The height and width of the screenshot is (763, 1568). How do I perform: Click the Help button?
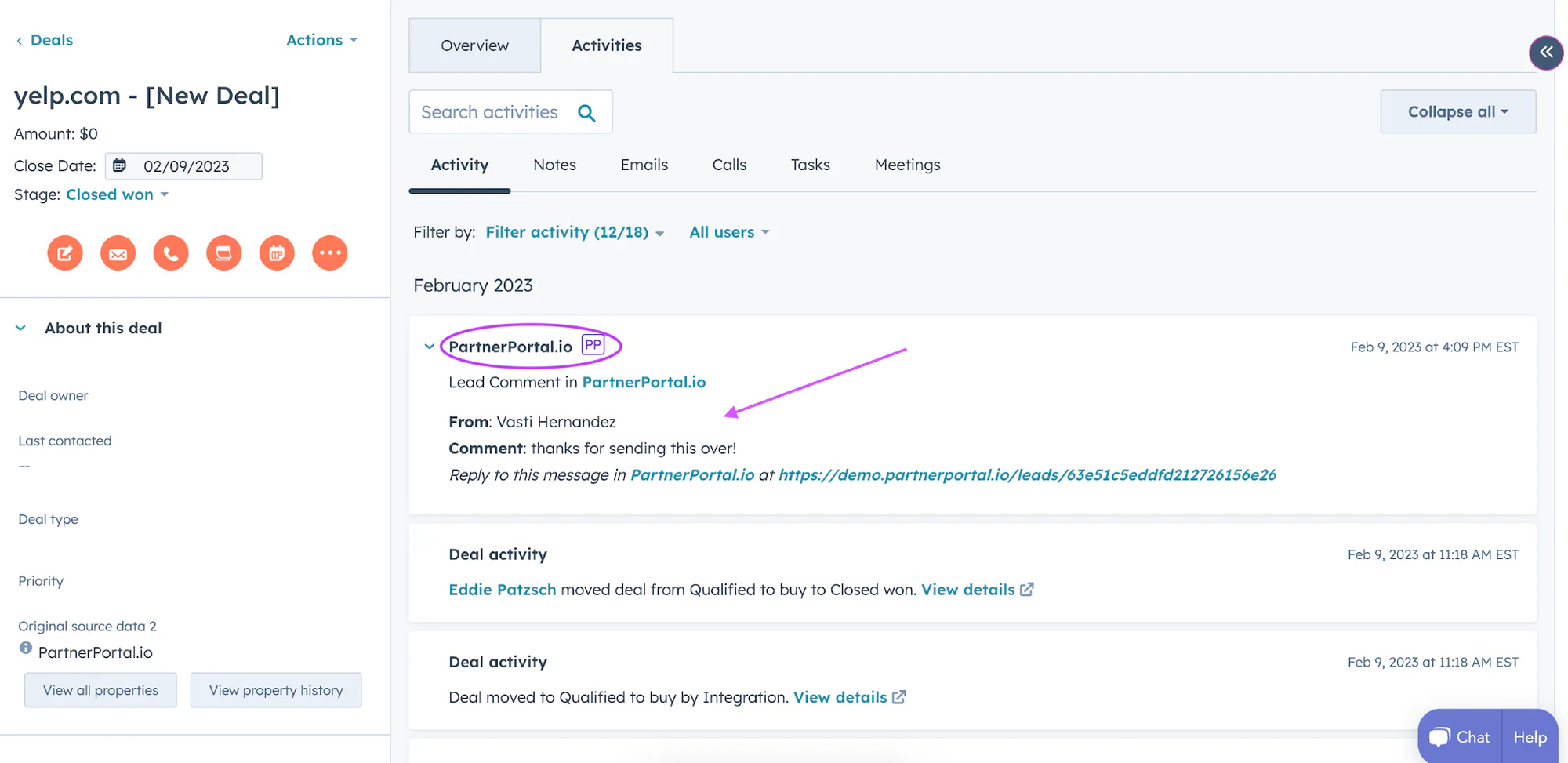coord(1530,737)
